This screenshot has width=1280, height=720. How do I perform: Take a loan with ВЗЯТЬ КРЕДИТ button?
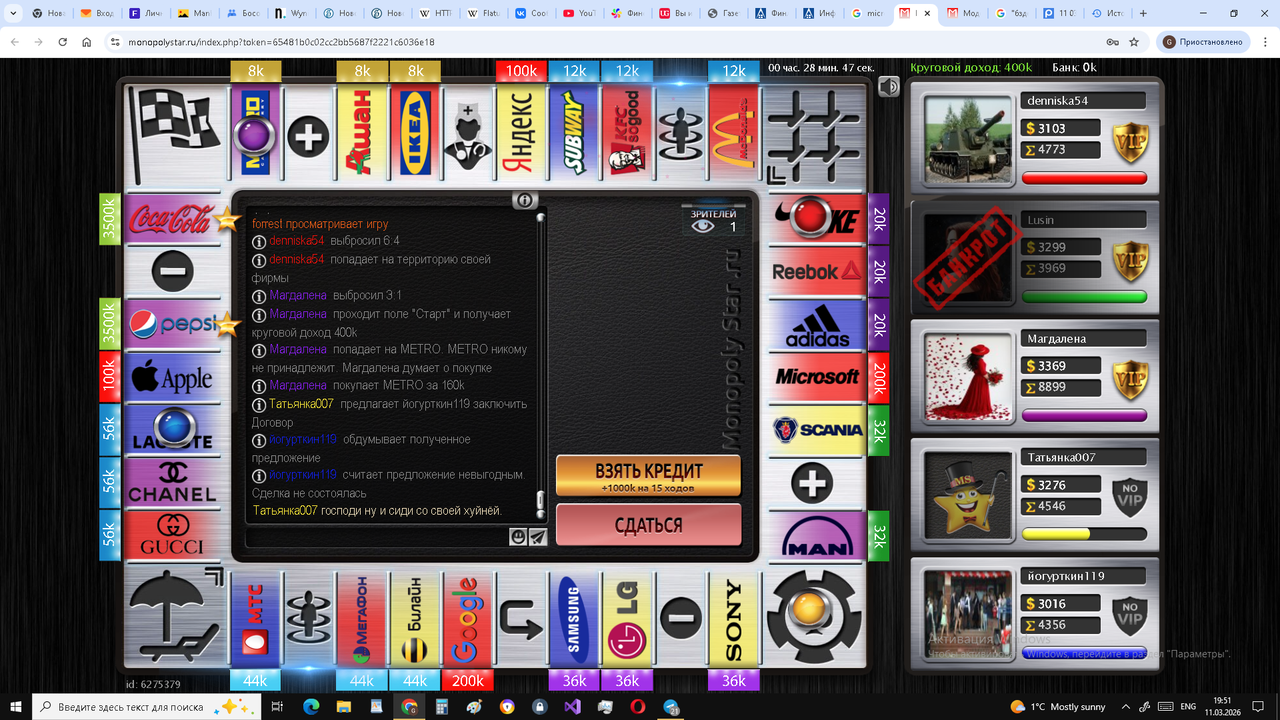pyautogui.click(x=649, y=476)
